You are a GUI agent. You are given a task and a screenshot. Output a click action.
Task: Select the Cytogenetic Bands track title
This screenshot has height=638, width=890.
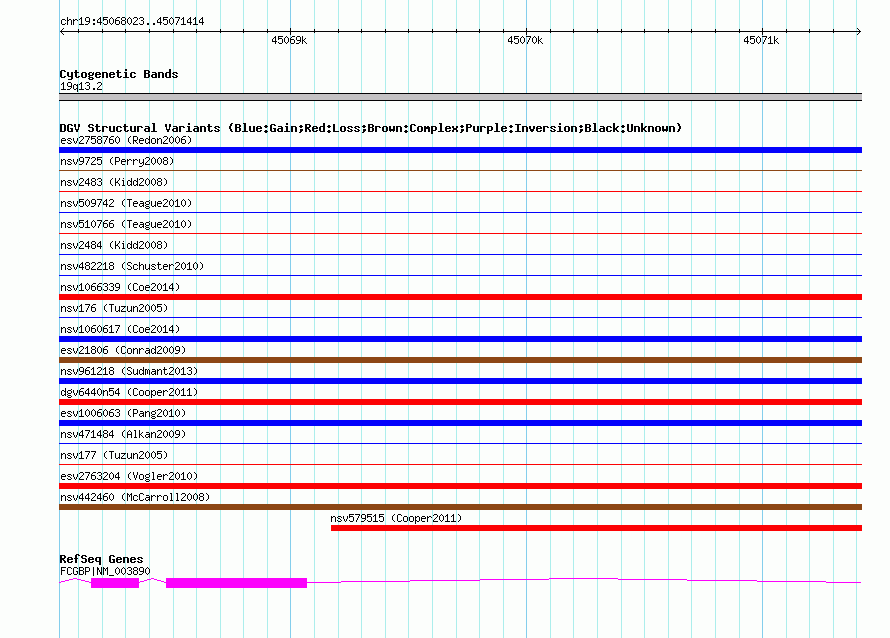click(x=119, y=74)
